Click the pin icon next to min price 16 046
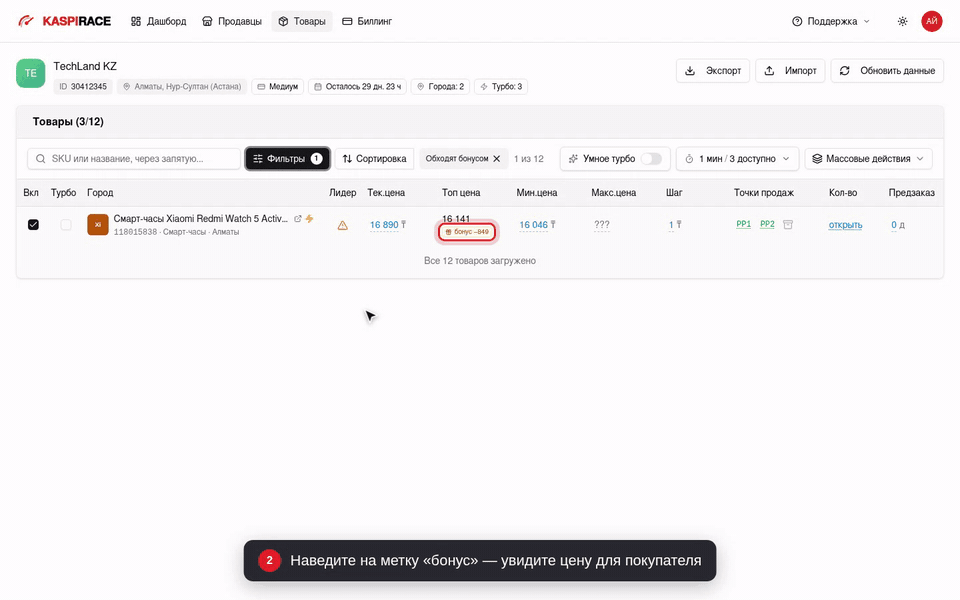The width and height of the screenshot is (960, 600). 553,225
